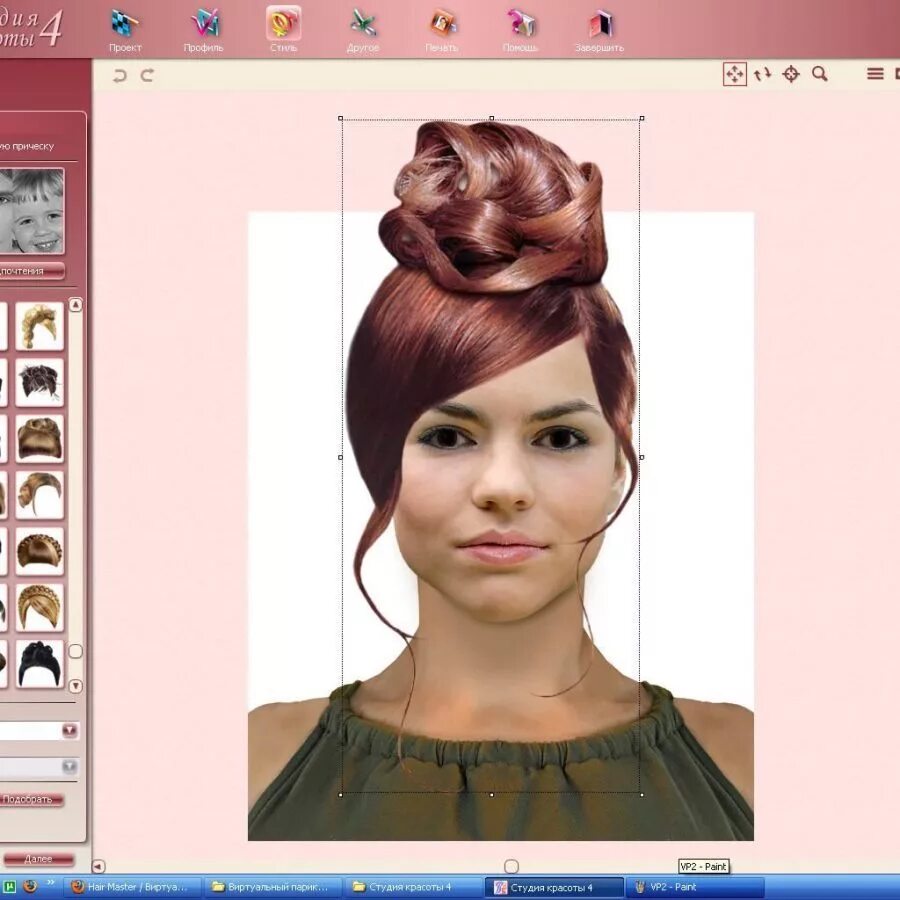Viewport: 900px width, 900px height.
Task: Open the three-line list menu icon
Action: pos(875,74)
